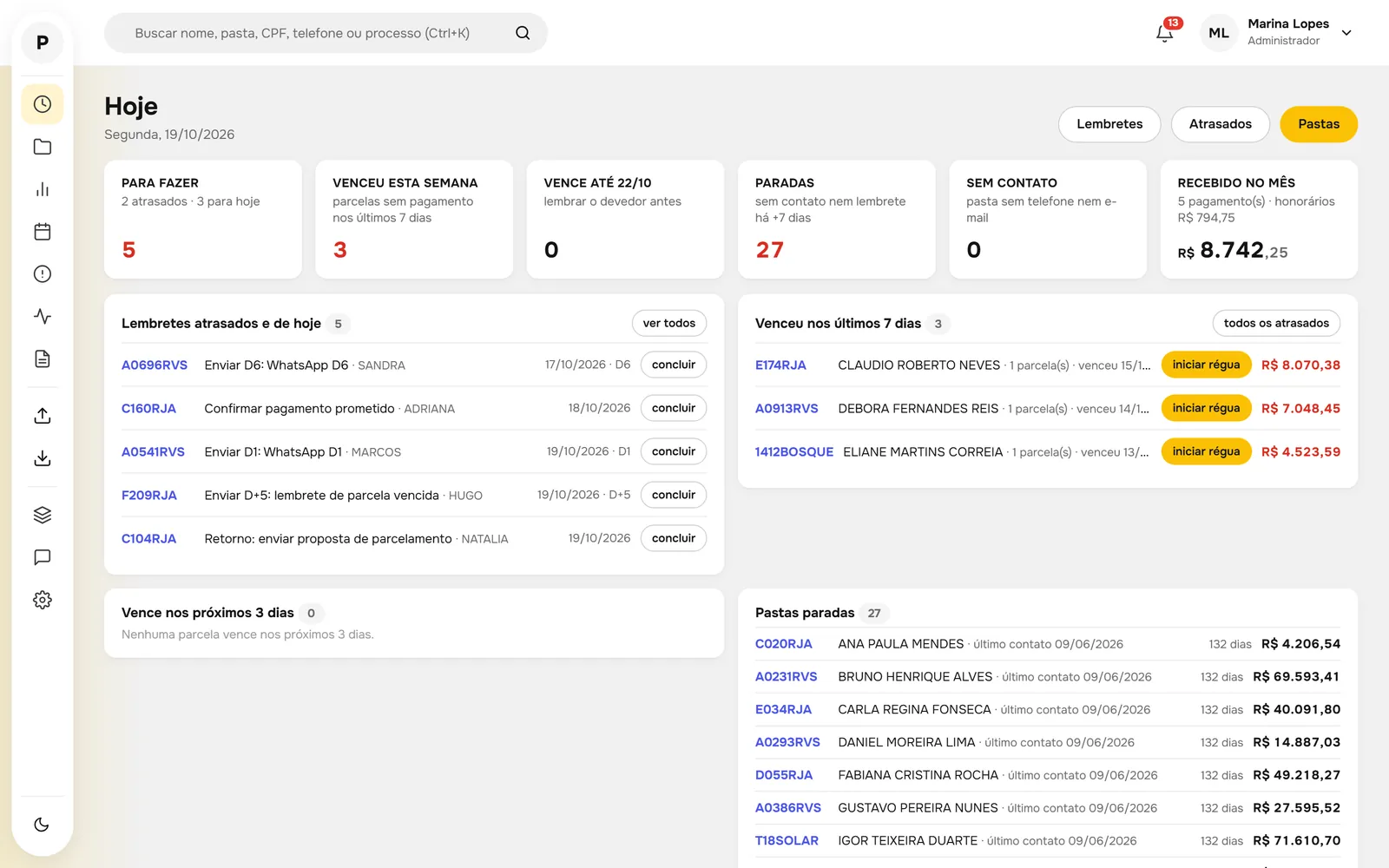
Task: Open the calendar icon in sidebar
Action: [x=42, y=232]
